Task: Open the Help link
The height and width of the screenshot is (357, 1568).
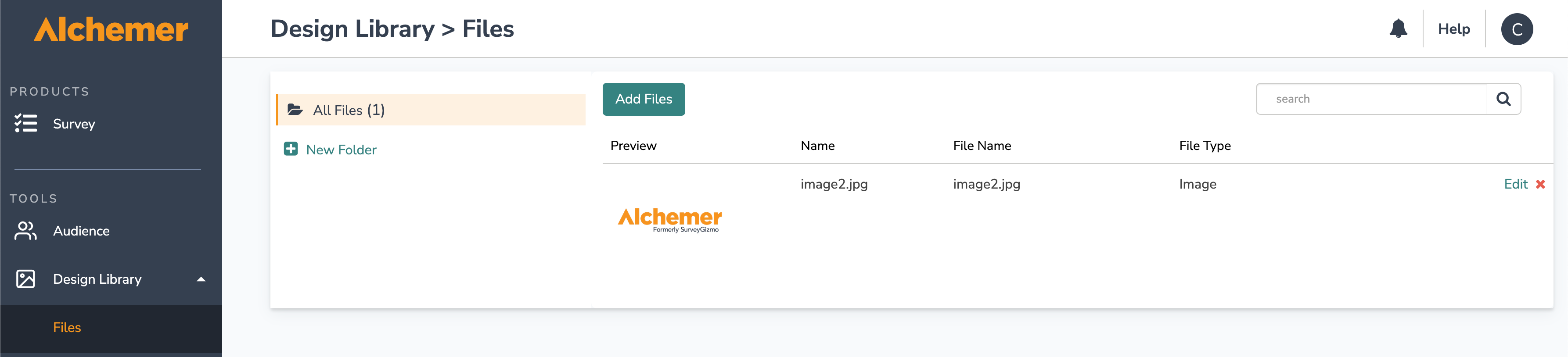Action: 1453,29
